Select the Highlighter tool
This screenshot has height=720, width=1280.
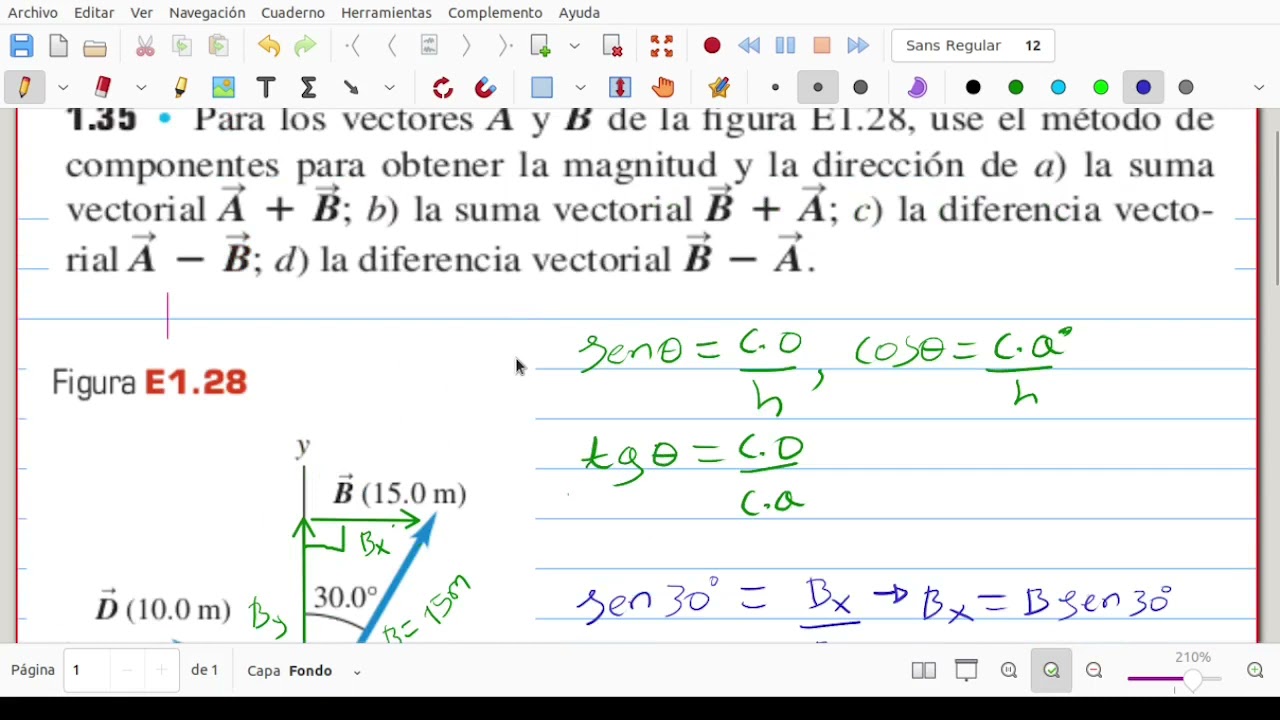point(181,88)
